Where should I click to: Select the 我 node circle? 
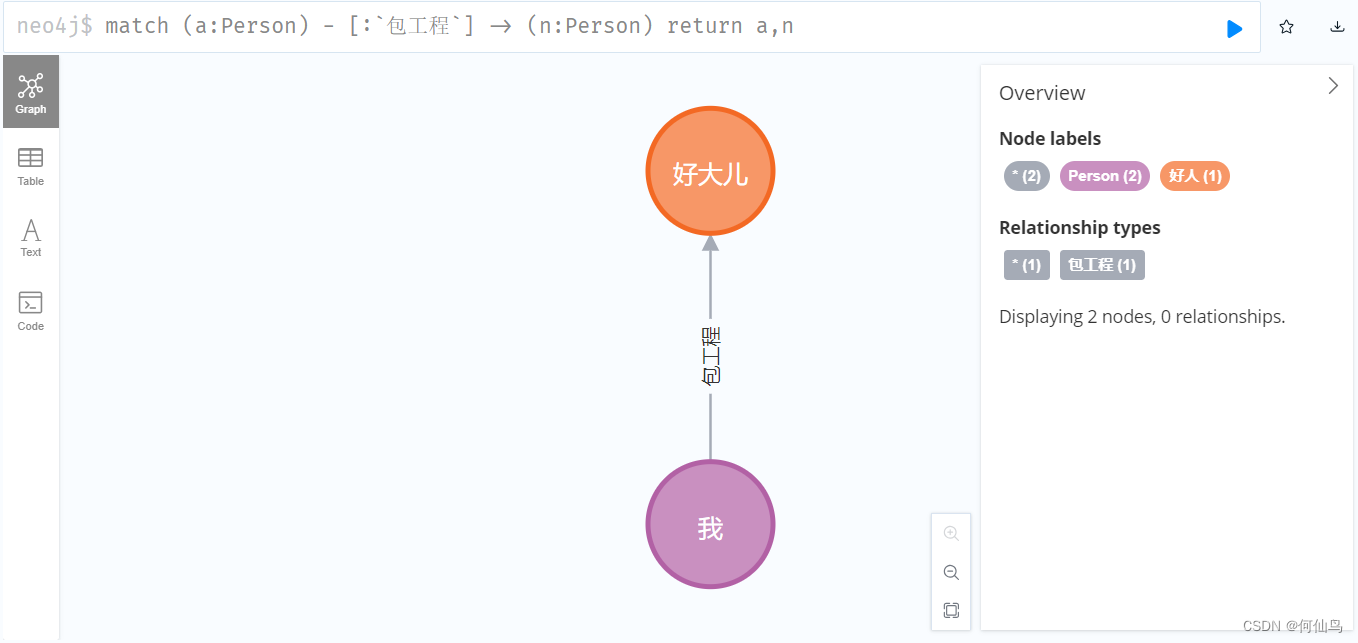(x=710, y=524)
